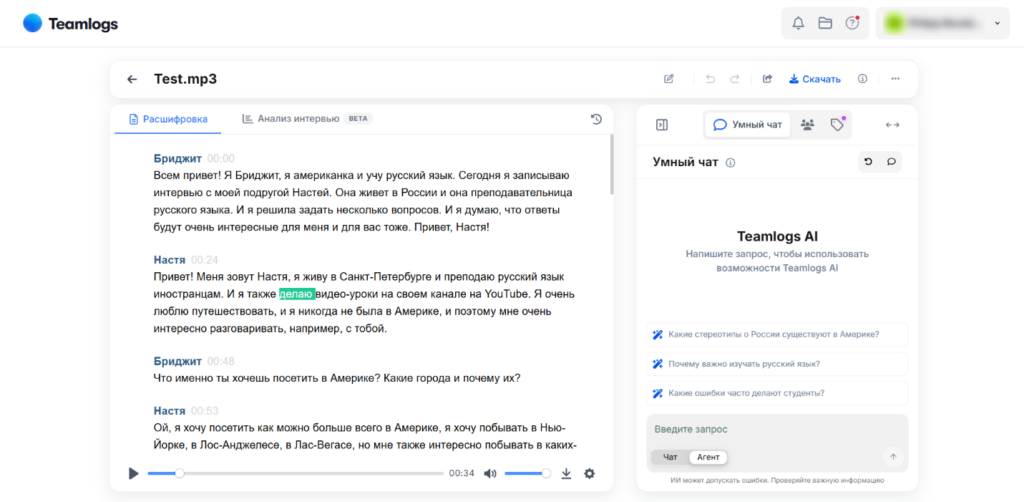The image size is (1024, 502).
Task: Open file info icon
Action: pos(862,79)
